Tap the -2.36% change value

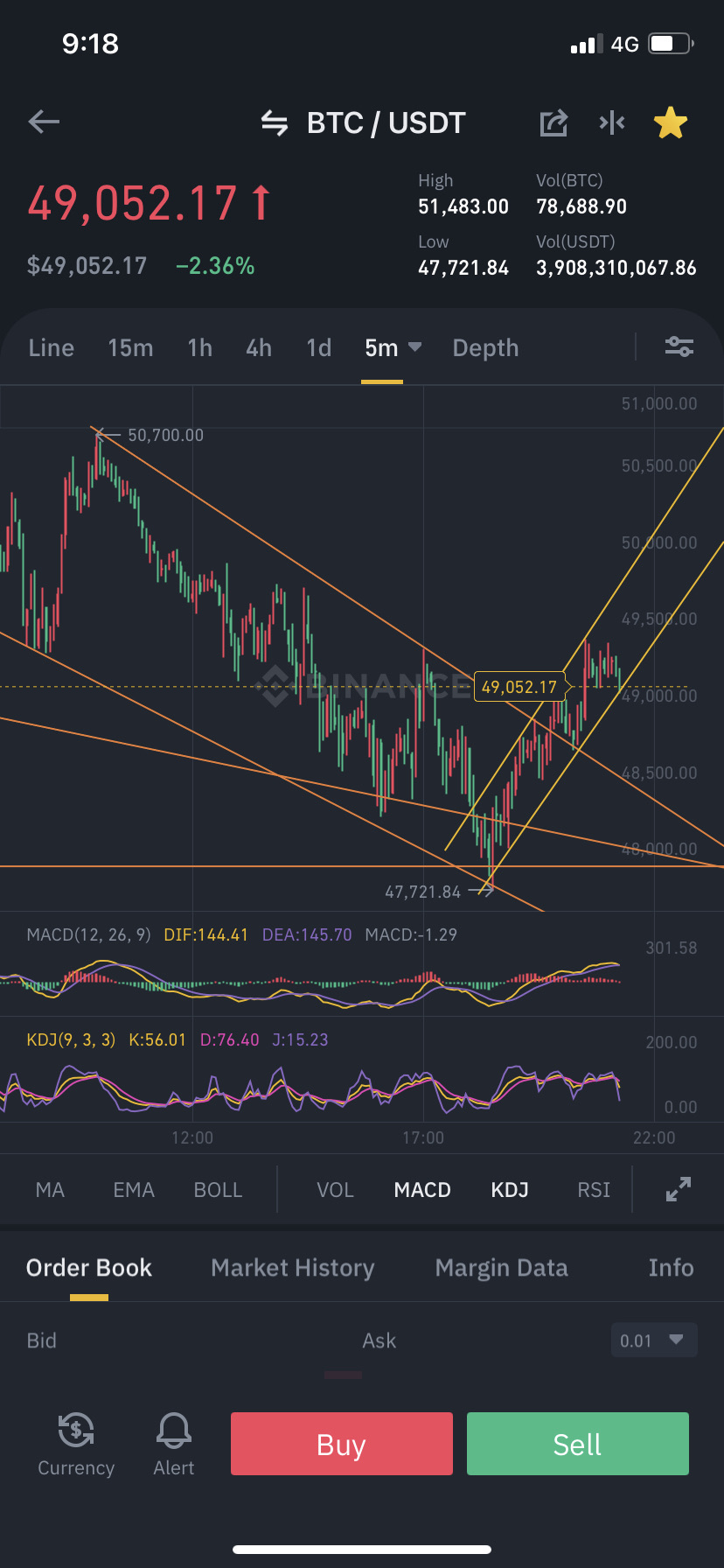tap(215, 266)
